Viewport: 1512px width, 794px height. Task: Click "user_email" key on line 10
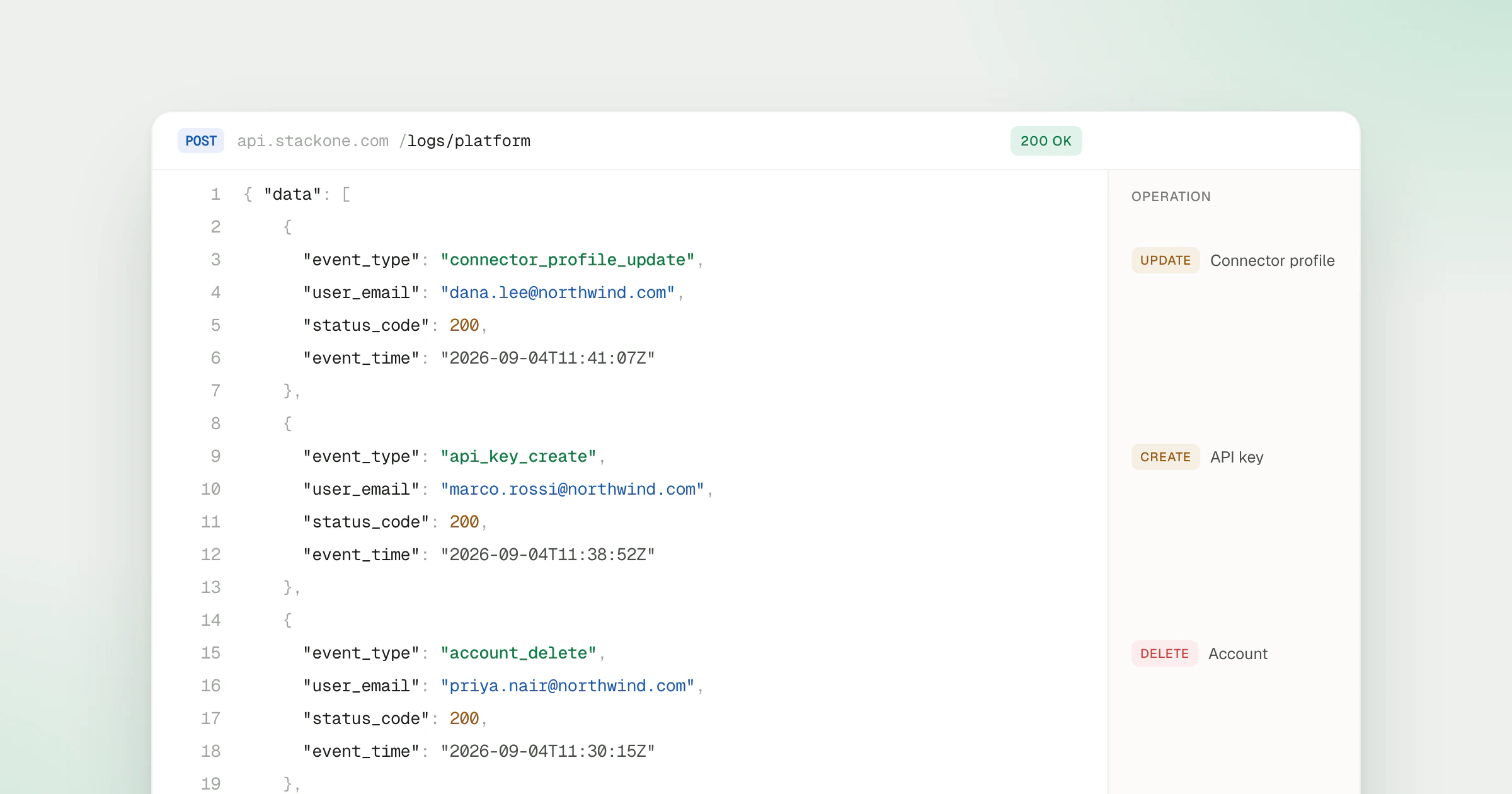tap(362, 489)
